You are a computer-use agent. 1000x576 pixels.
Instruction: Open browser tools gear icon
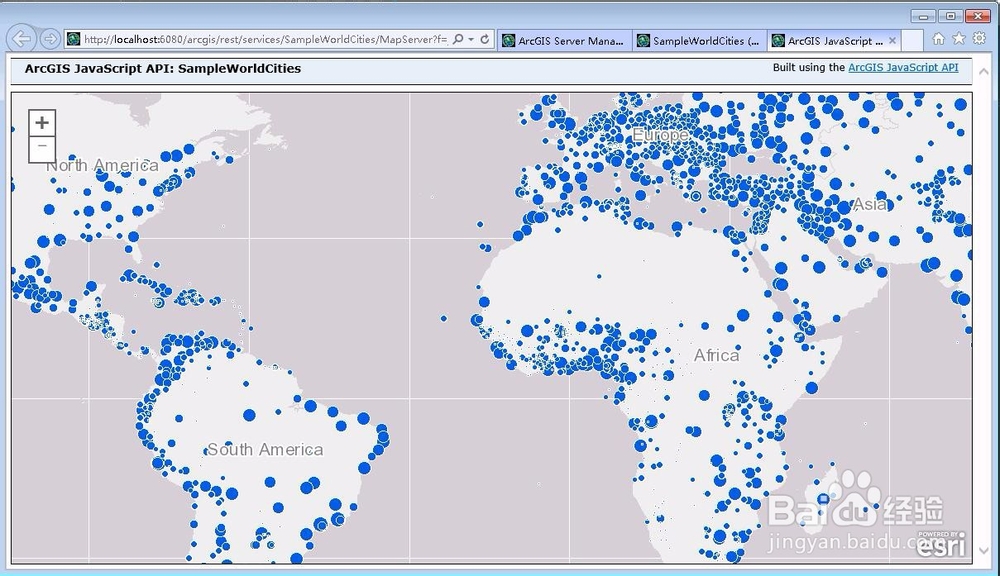(980, 39)
